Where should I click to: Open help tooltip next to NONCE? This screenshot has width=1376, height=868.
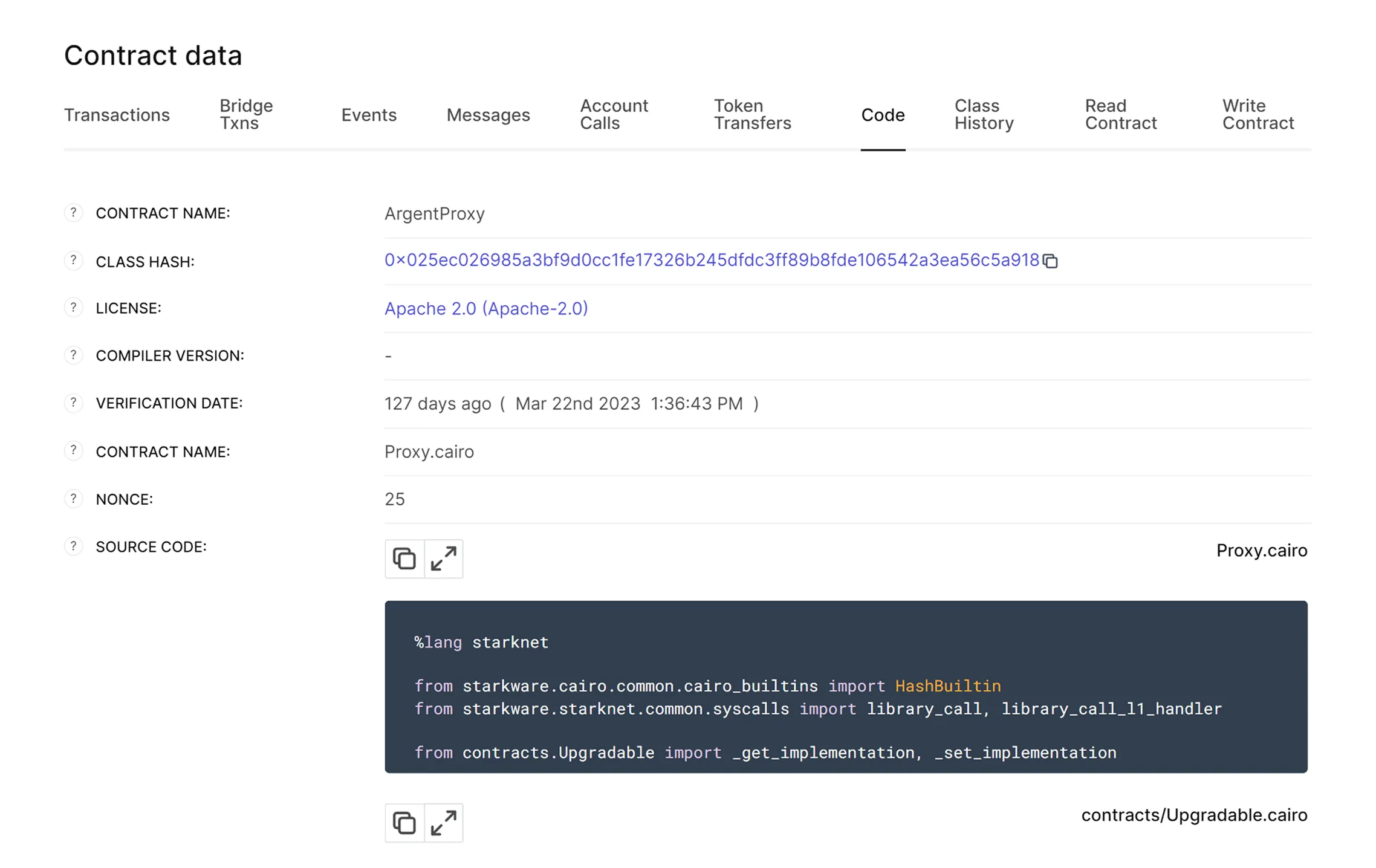[74, 498]
